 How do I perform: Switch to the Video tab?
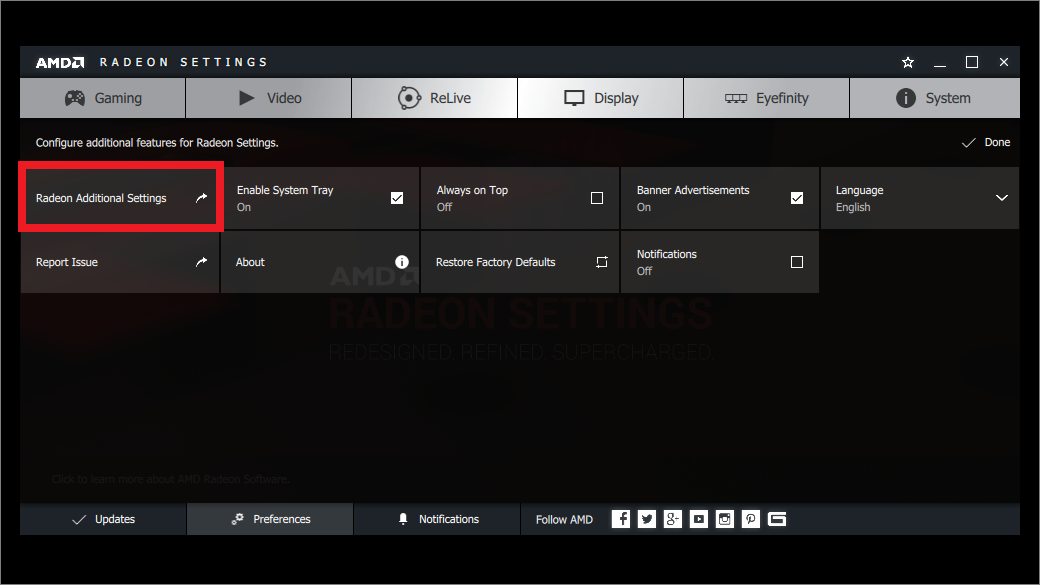click(269, 98)
